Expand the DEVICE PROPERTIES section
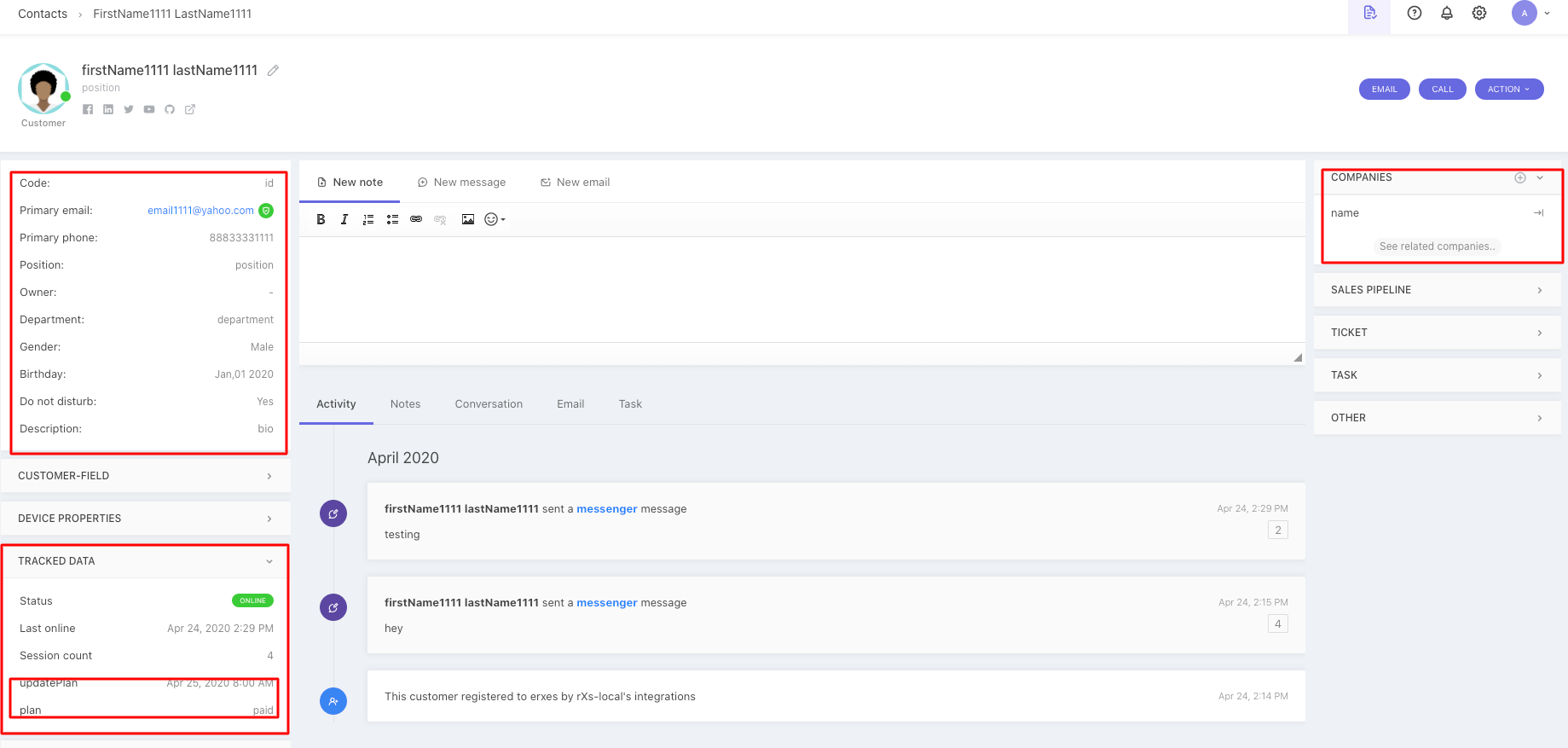 pyautogui.click(x=146, y=519)
